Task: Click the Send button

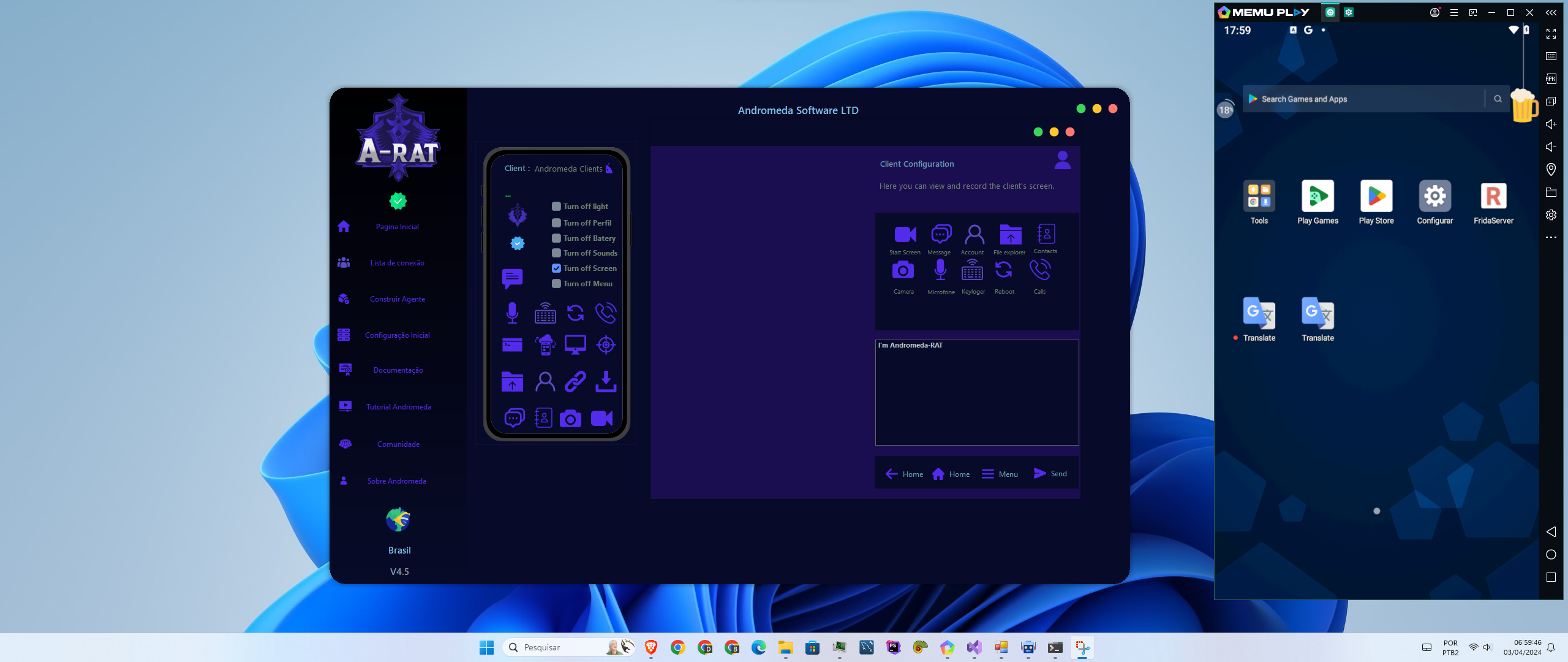Action: pyautogui.click(x=1050, y=473)
